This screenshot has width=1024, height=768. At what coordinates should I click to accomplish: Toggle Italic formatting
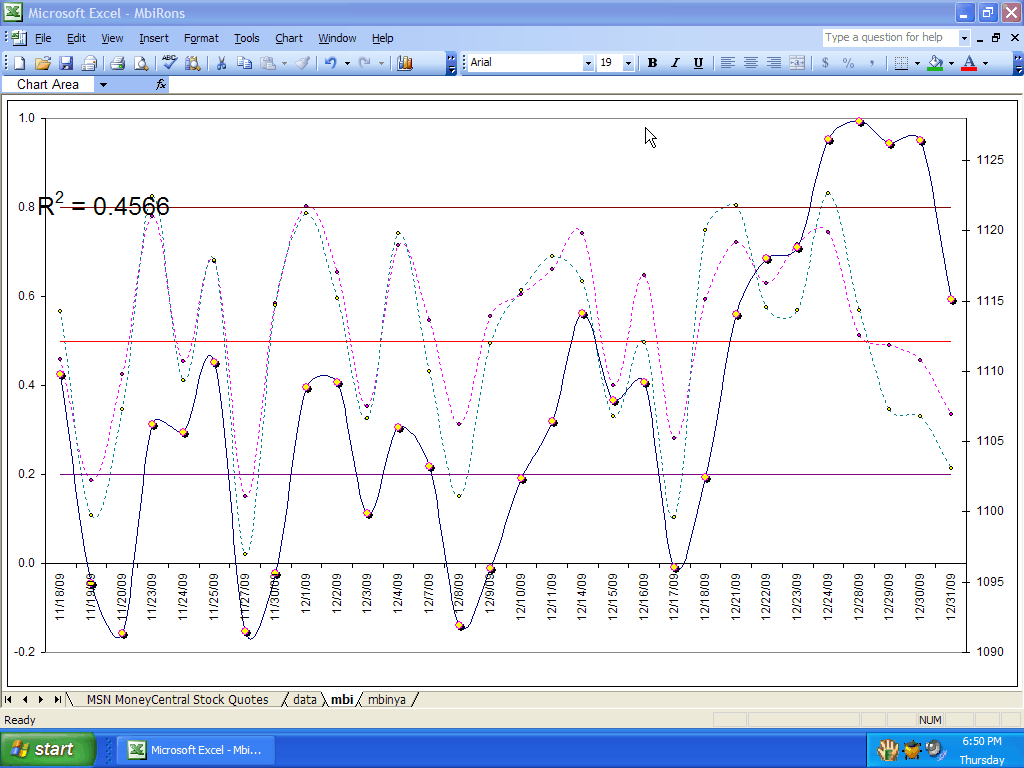pos(675,63)
